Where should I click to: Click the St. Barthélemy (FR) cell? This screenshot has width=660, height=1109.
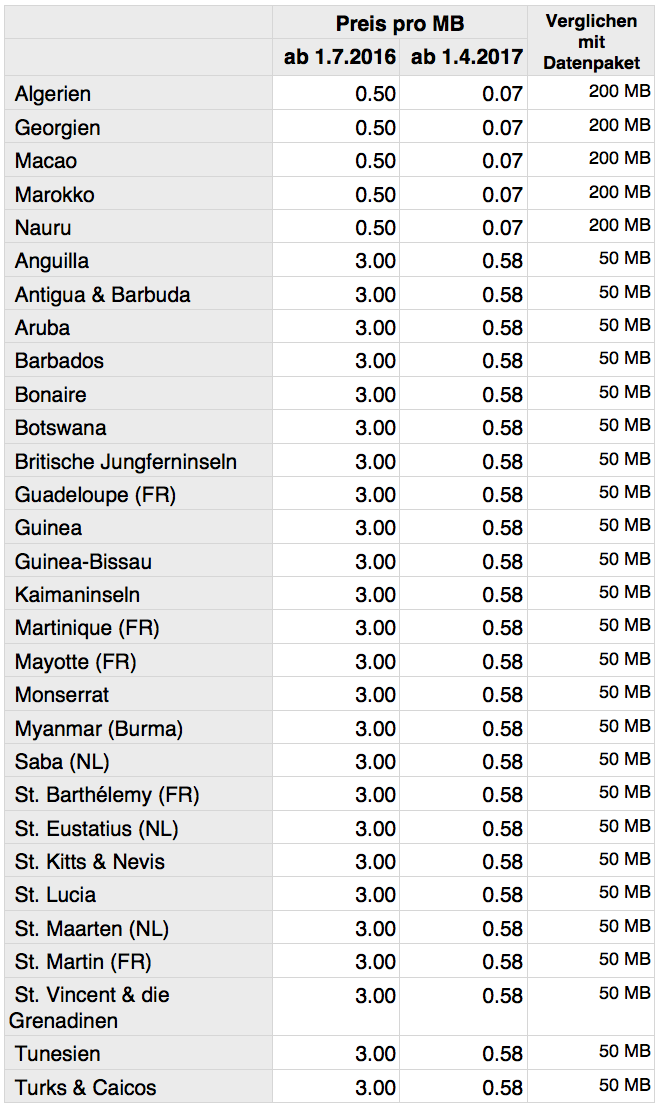tap(107, 795)
